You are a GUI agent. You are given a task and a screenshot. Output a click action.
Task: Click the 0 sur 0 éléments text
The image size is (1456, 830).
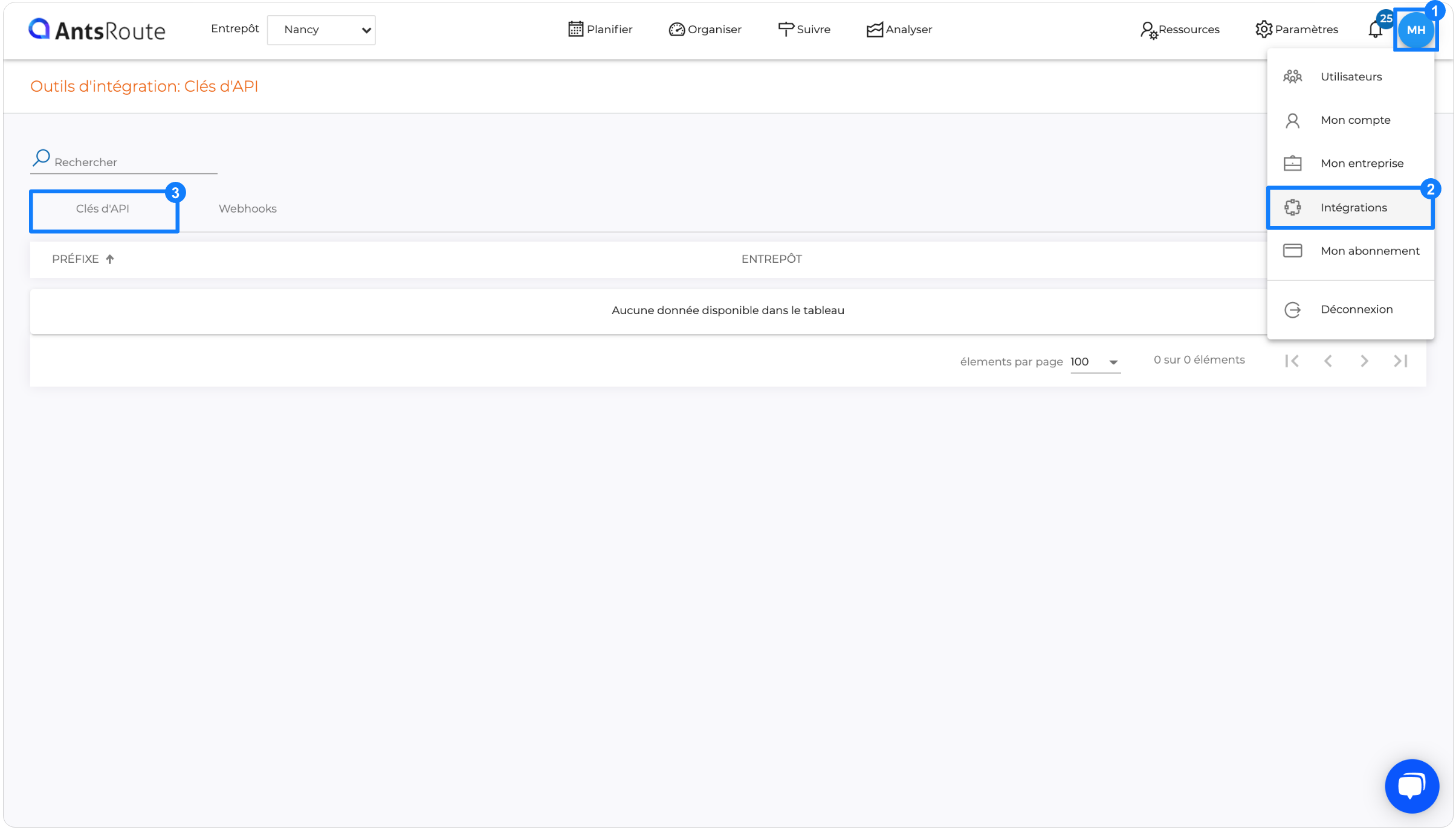tap(1199, 360)
